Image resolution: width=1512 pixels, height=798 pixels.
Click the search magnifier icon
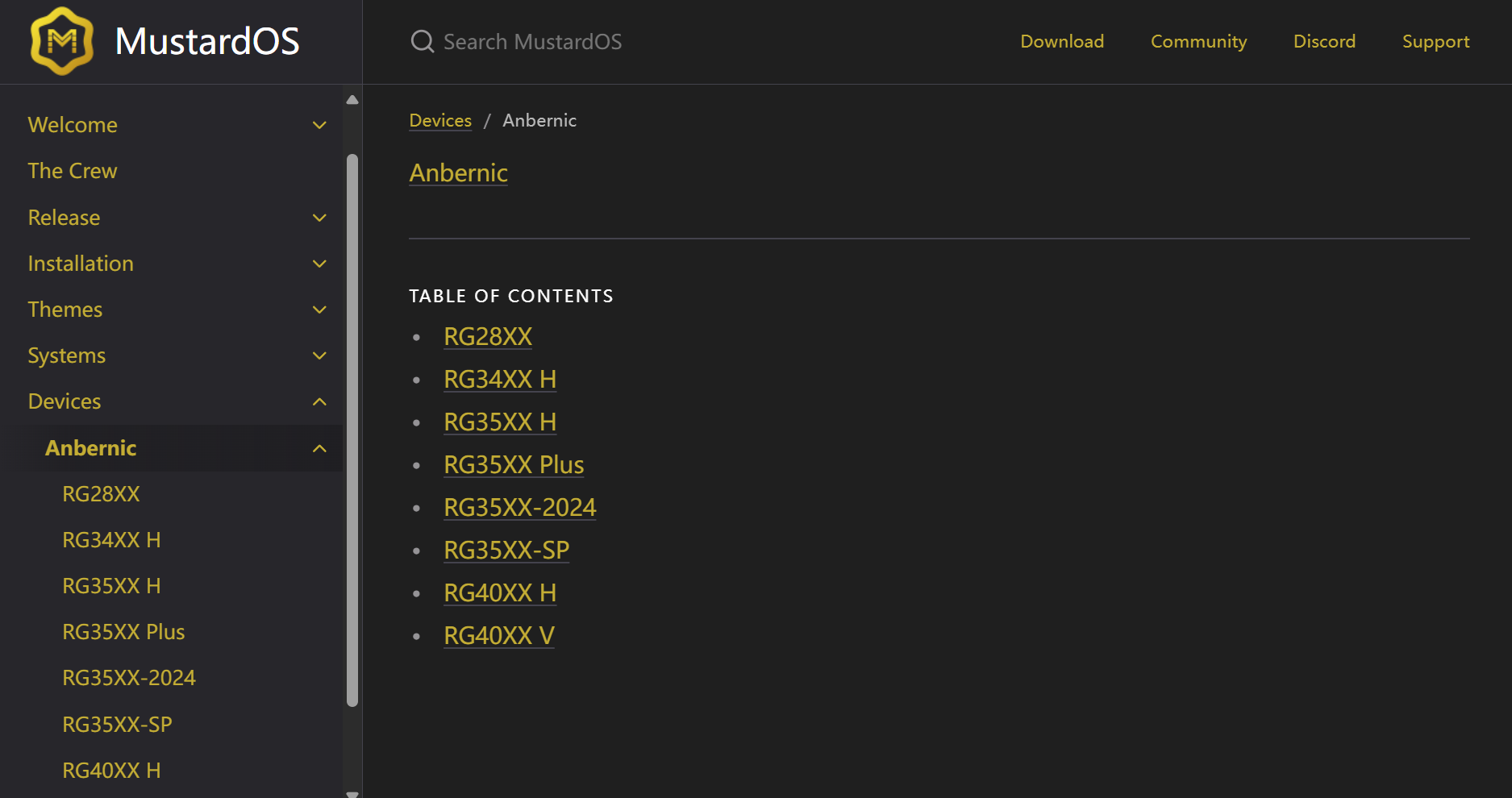423,41
